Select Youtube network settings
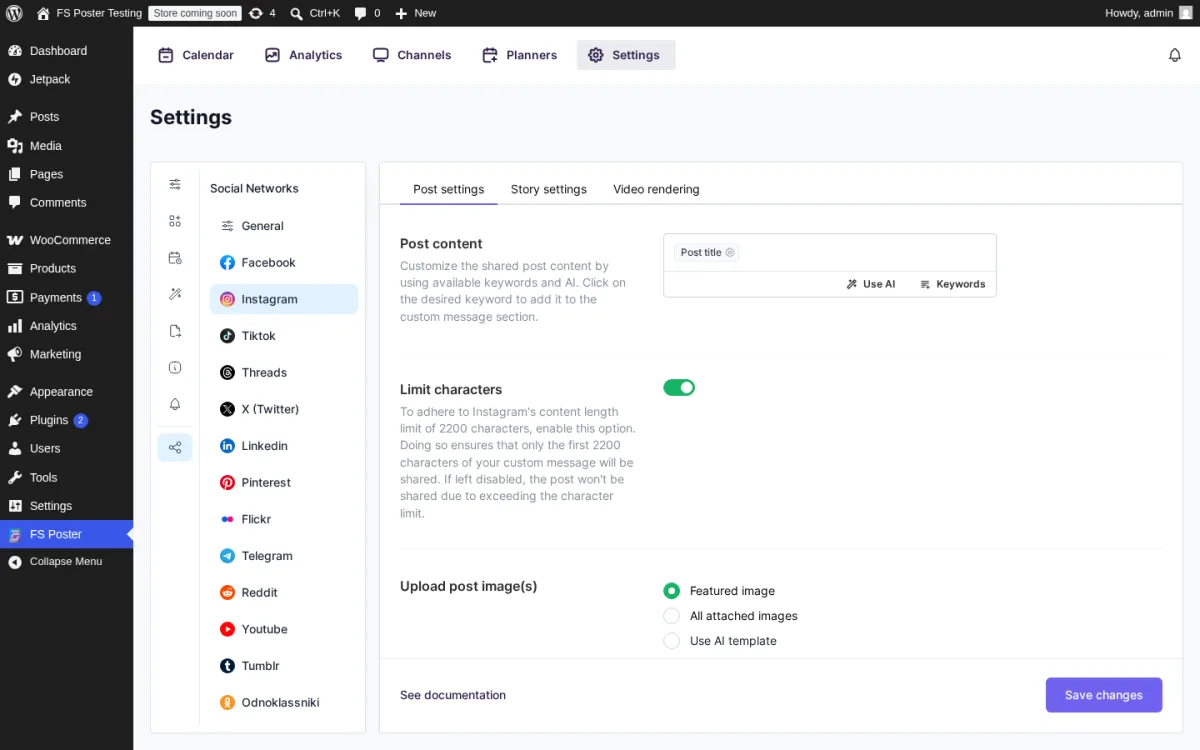This screenshot has height=750, width=1200. pyautogui.click(x=284, y=629)
